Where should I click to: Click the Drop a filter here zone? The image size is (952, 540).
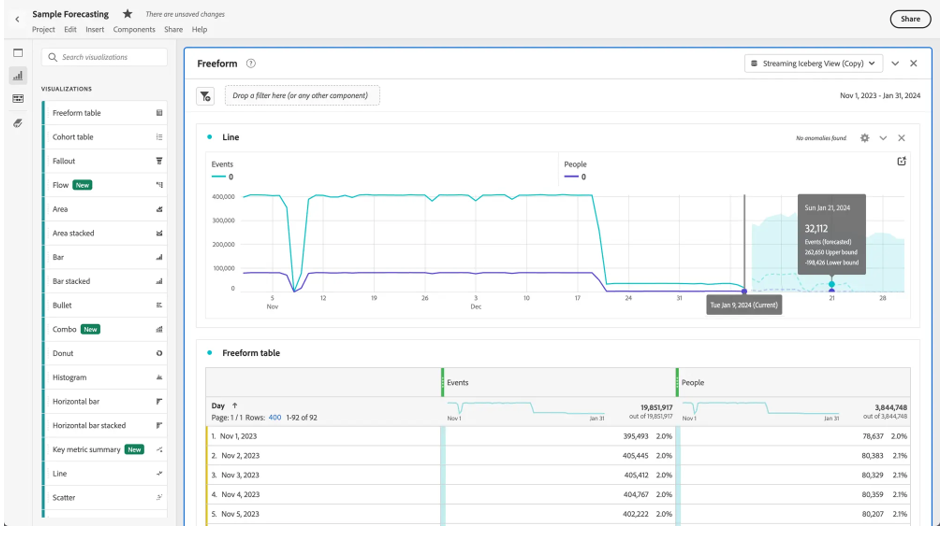(x=302, y=95)
